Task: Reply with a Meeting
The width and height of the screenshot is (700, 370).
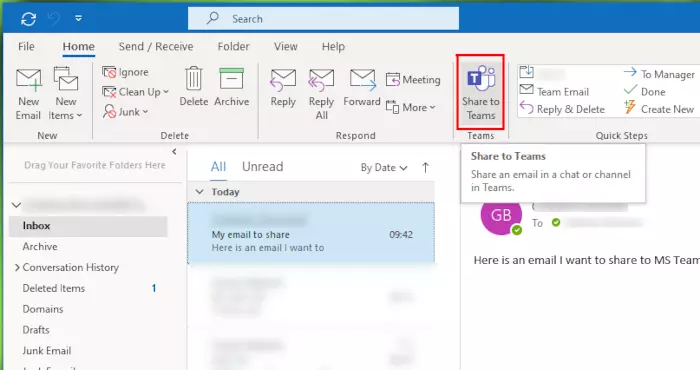Action: 413,79
